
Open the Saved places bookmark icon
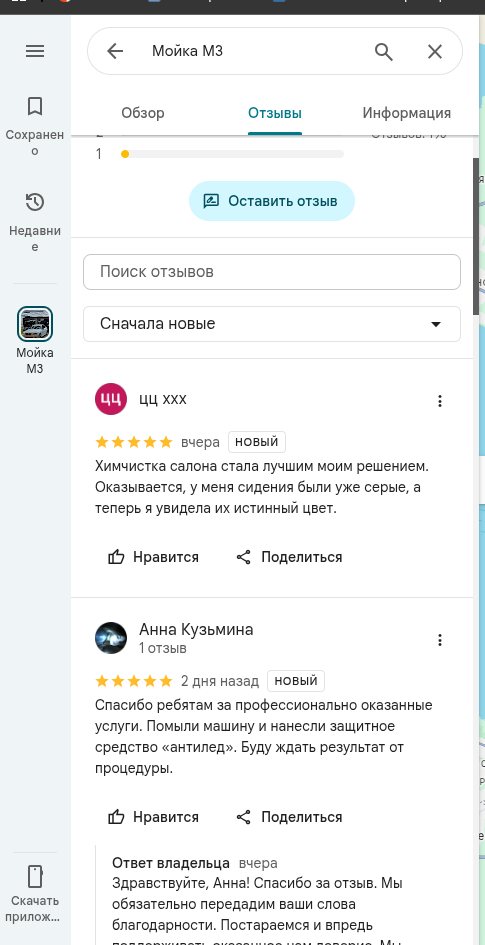tap(35, 107)
